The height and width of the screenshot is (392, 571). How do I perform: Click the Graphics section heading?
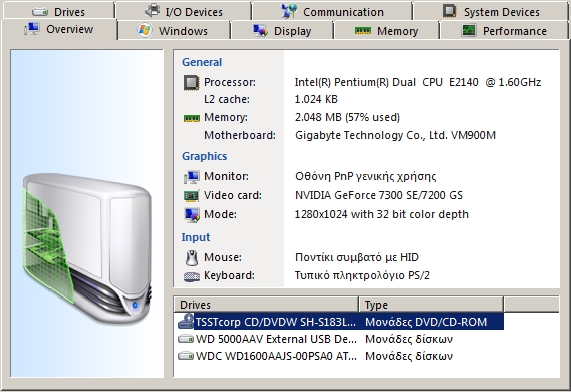click(x=205, y=156)
